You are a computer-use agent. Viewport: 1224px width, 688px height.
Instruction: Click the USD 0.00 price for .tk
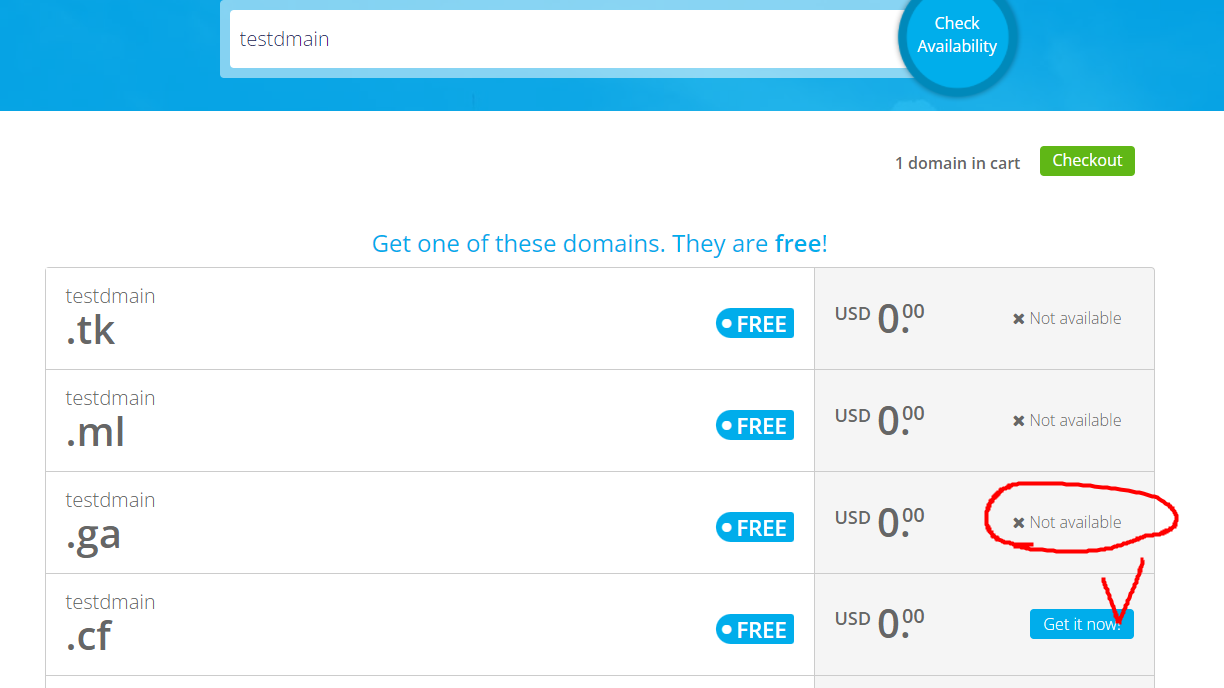tap(880, 318)
